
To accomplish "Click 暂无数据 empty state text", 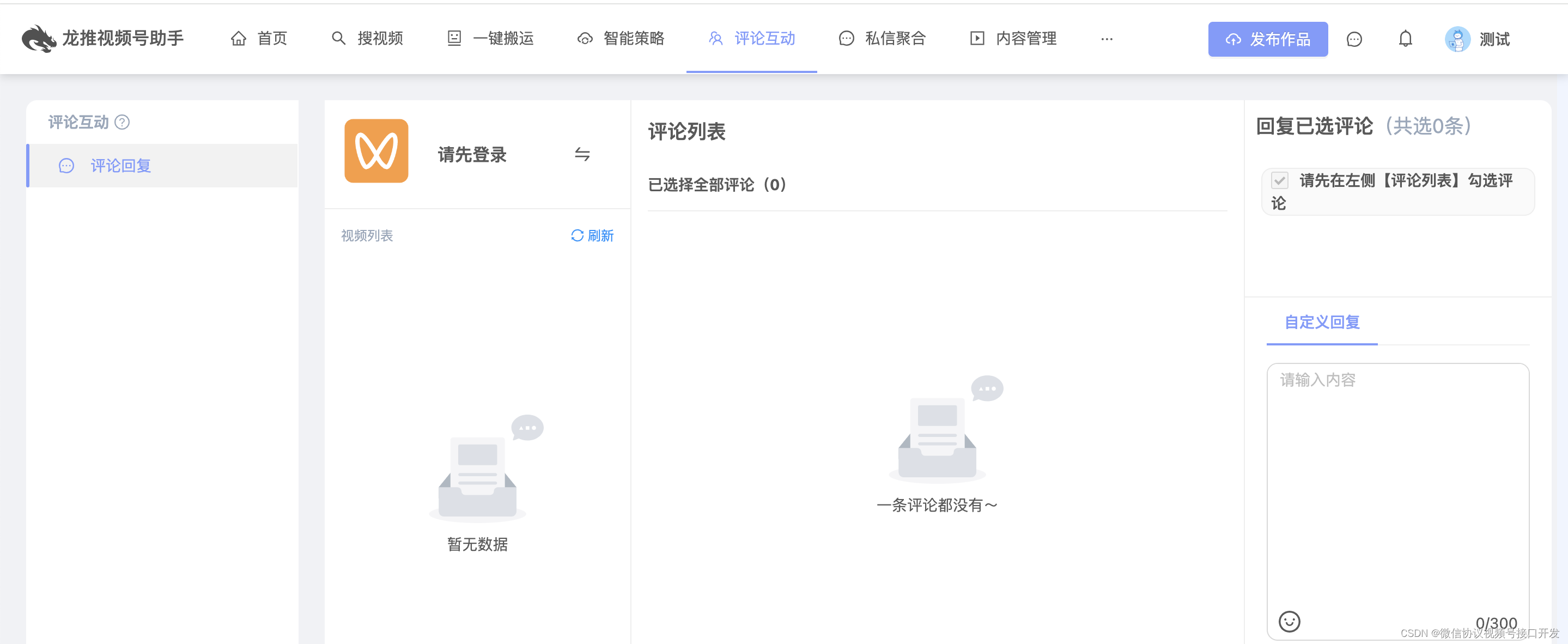I will pyautogui.click(x=477, y=544).
